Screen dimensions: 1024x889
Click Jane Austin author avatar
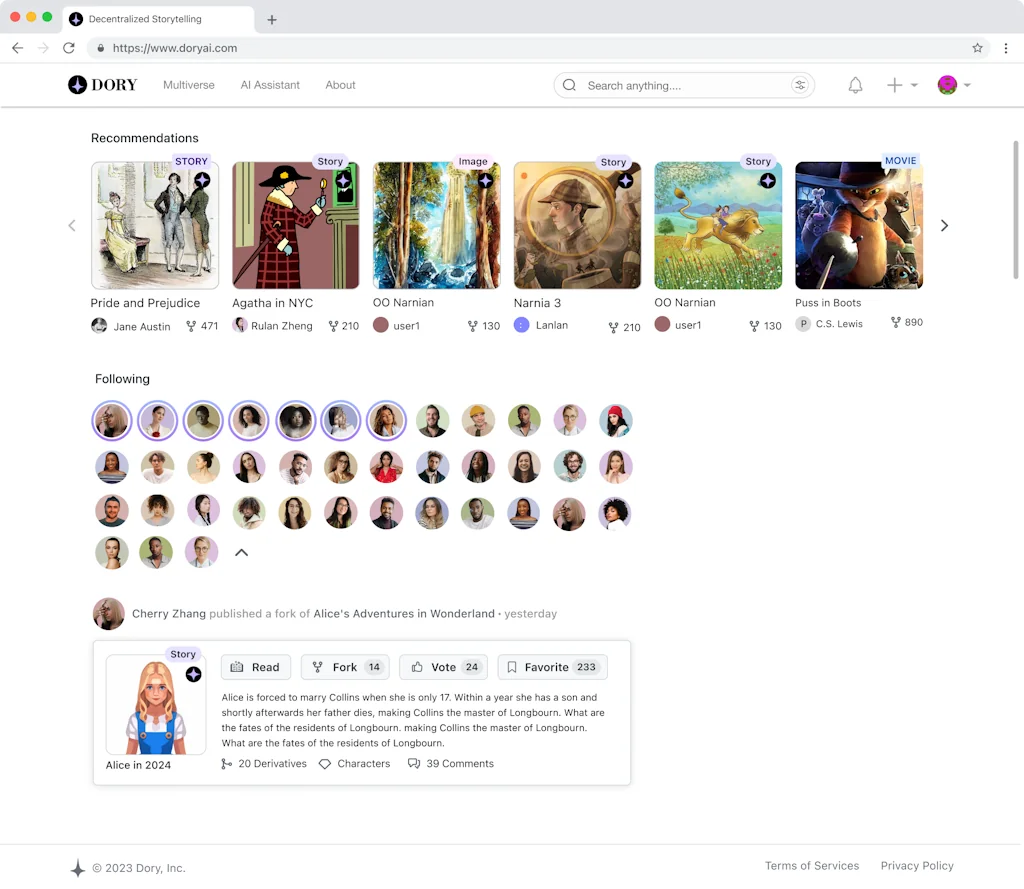[x=99, y=325]
